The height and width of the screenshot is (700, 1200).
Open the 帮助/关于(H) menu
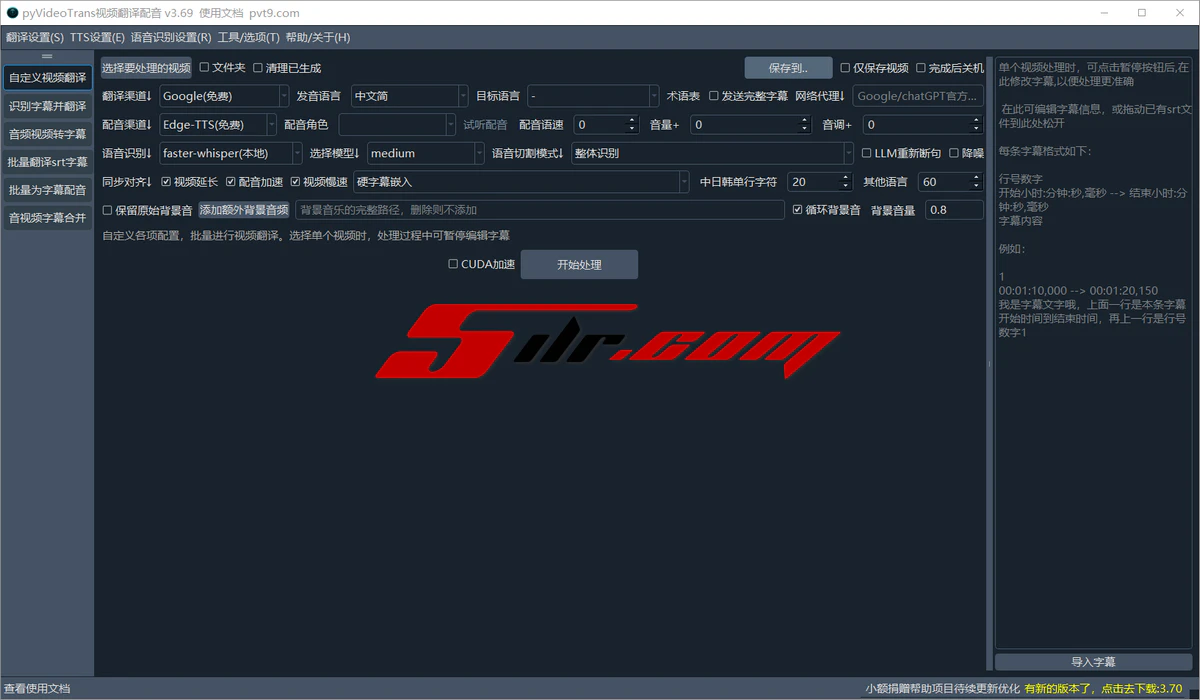coord(318,38)
